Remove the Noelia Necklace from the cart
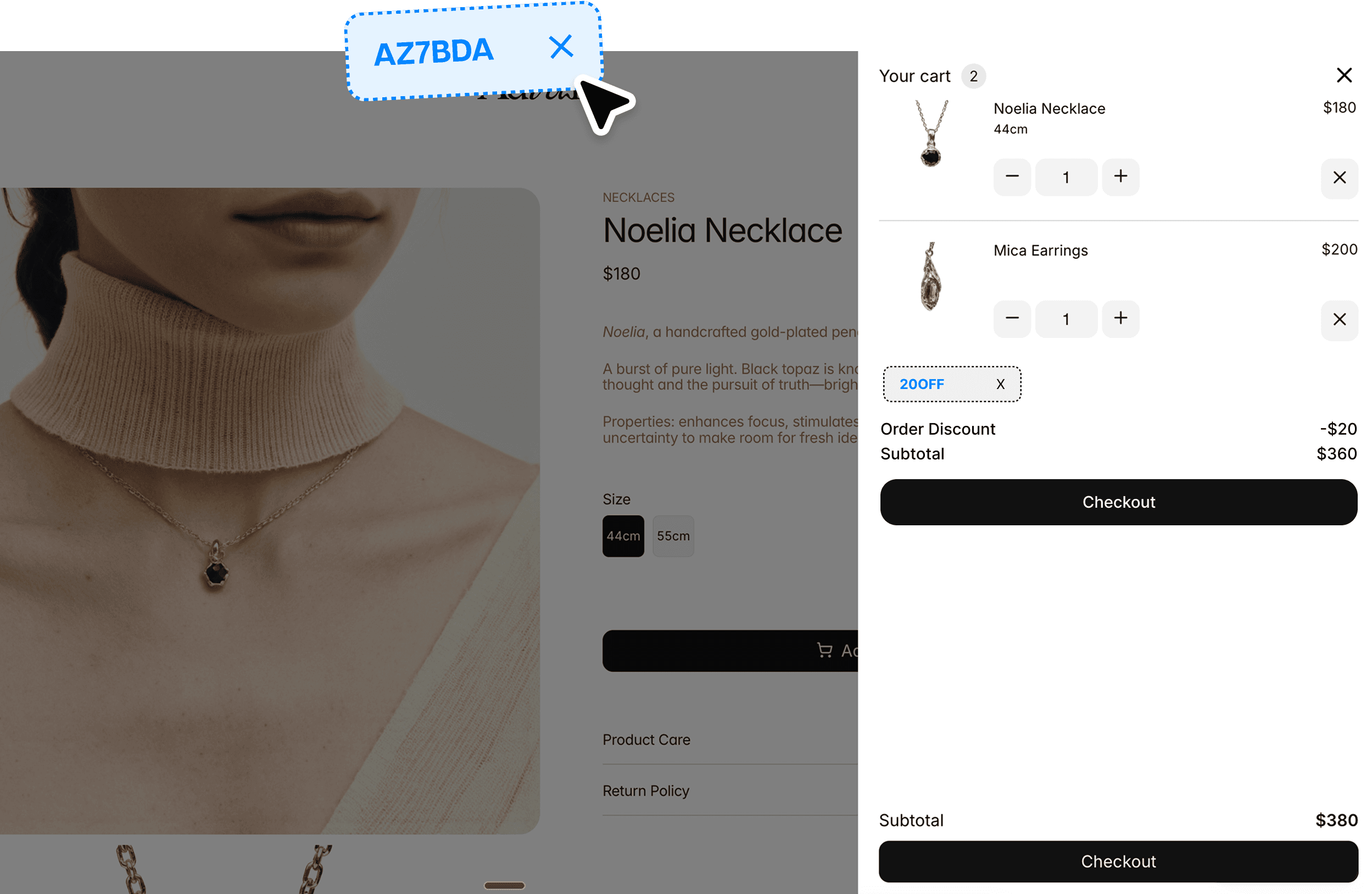Image resolution: width=1372 pixels, height=894 pixels. pos(1339,177)
